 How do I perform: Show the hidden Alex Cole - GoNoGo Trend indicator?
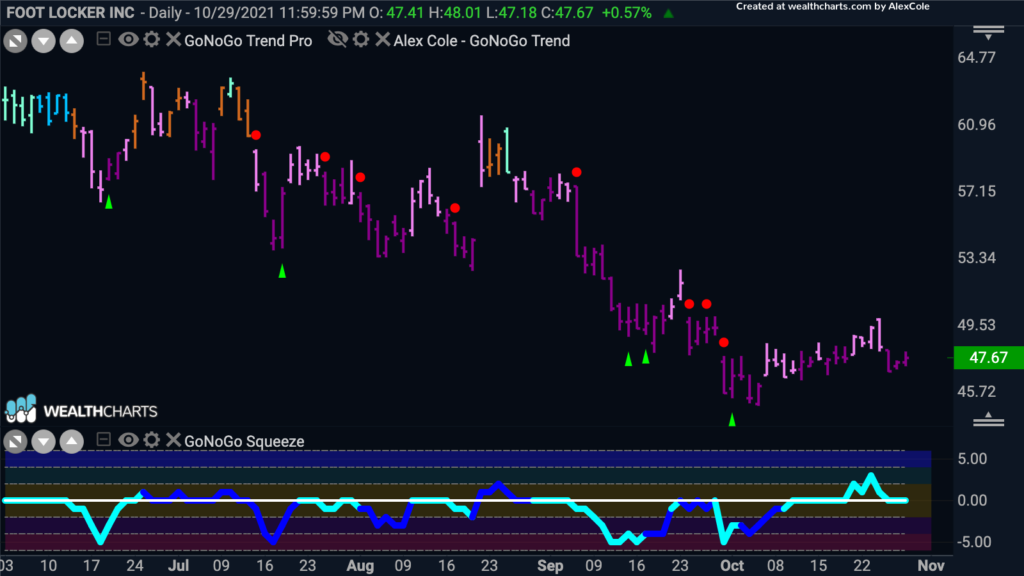coord(337,40)
